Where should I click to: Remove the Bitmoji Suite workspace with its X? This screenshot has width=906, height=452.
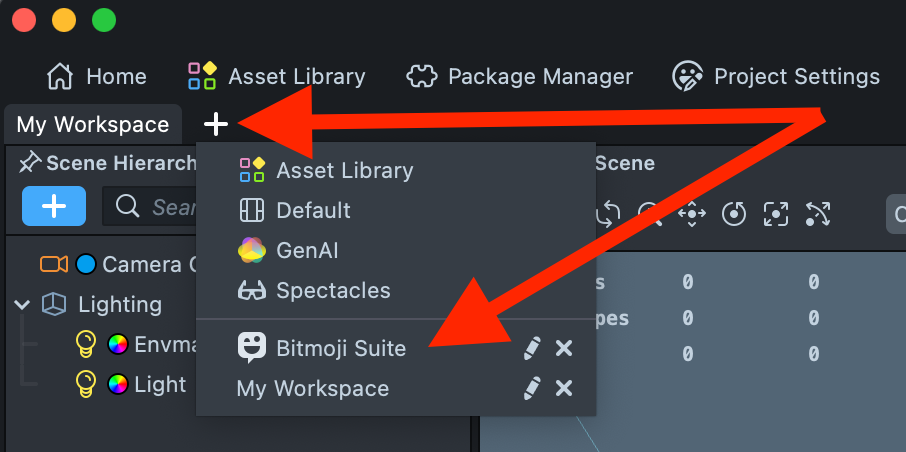click(564, 348)
